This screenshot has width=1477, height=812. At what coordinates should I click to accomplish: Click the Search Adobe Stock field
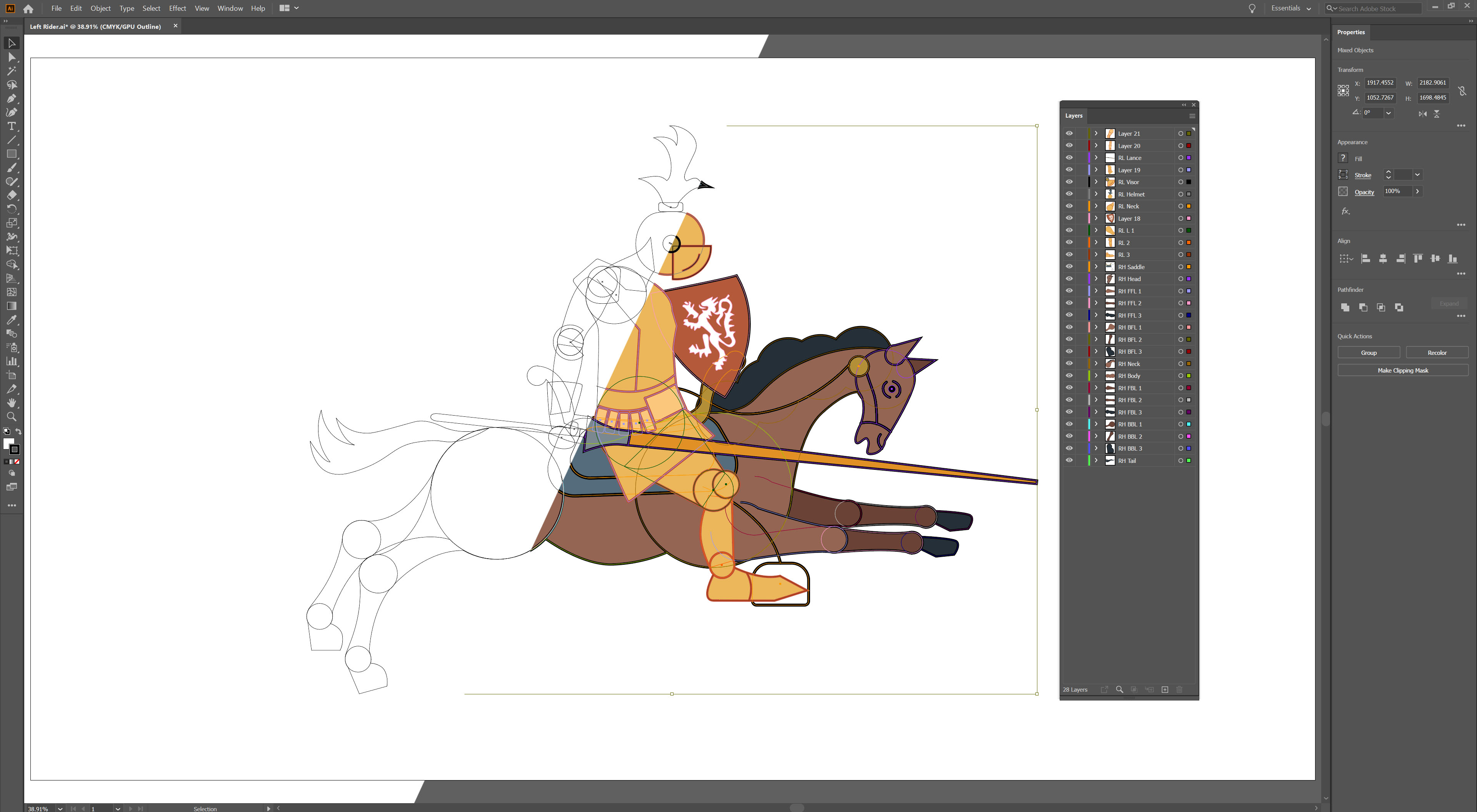pos(1373,8)
